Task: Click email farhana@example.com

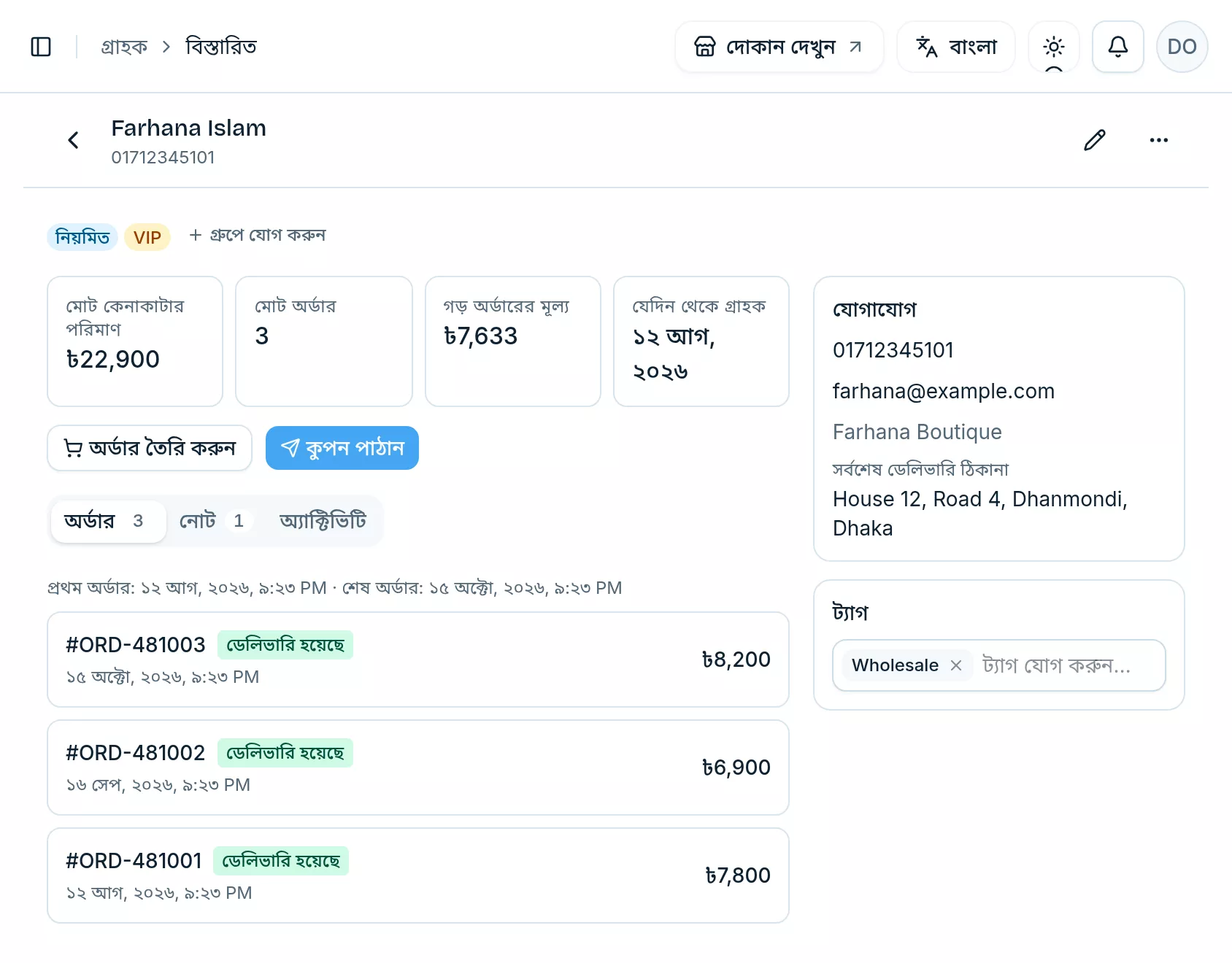Action: point(944,392)
